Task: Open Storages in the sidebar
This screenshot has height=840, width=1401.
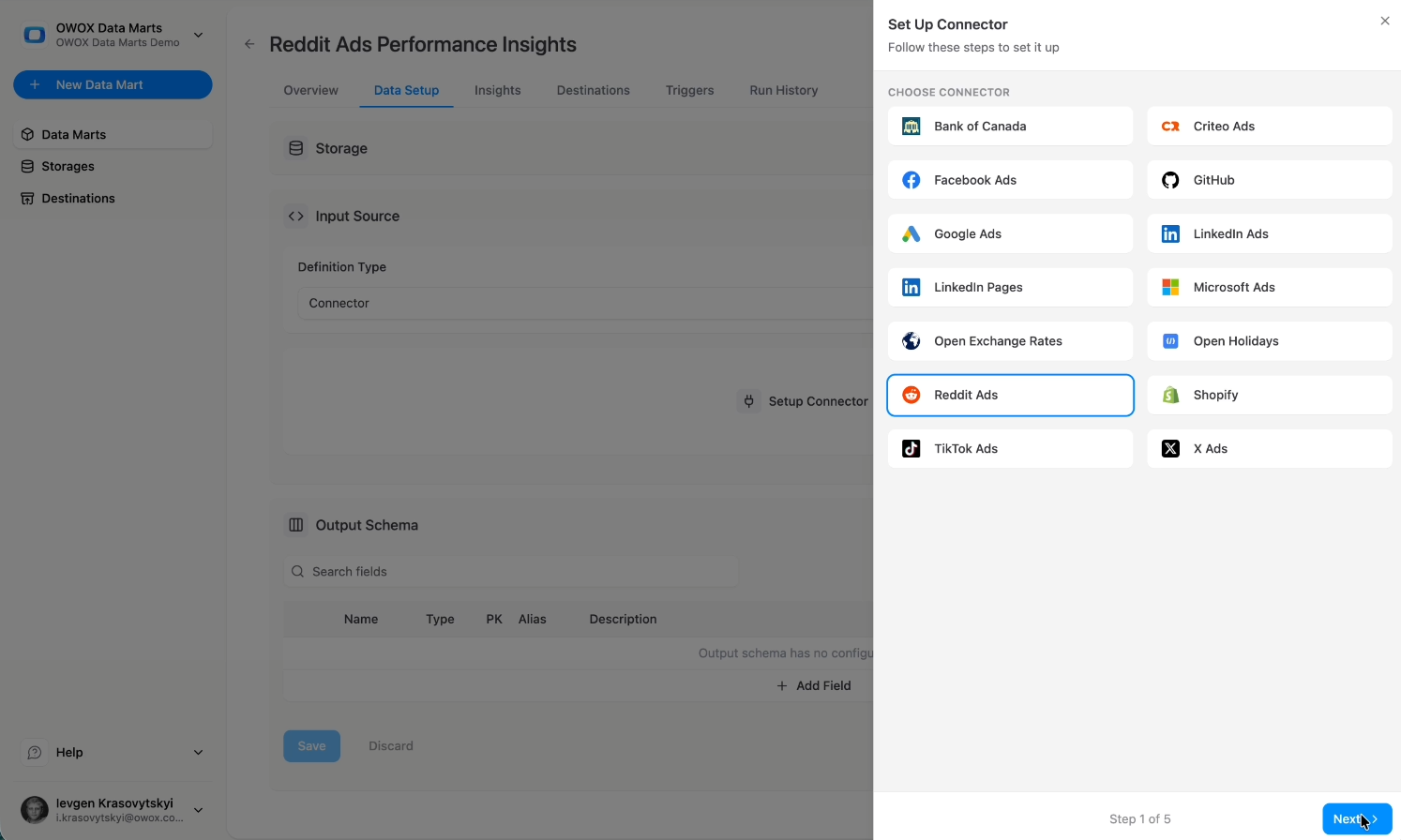Action: tap(113, 166)
